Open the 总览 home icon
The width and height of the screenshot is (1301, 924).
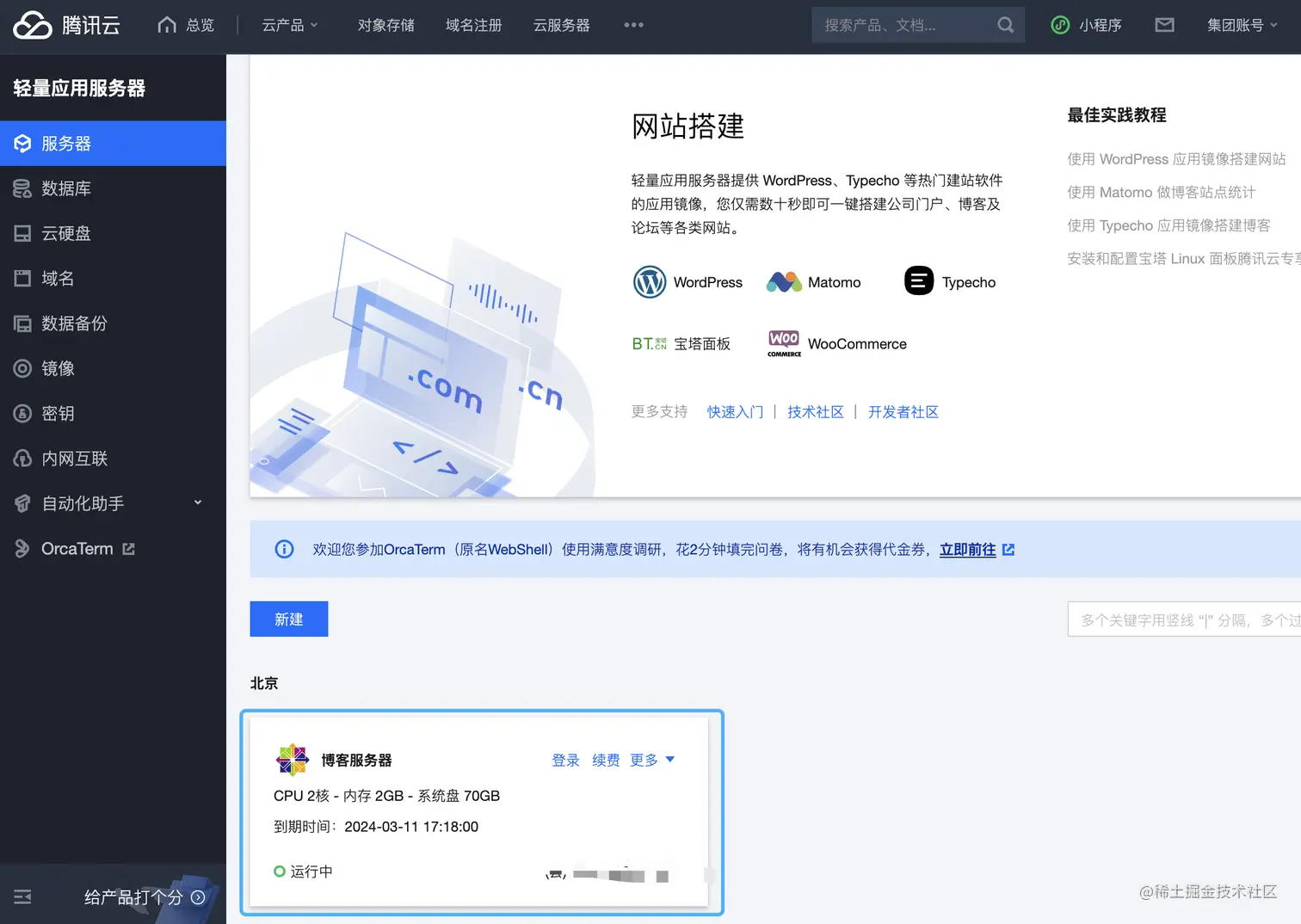[x=167, y=25]
